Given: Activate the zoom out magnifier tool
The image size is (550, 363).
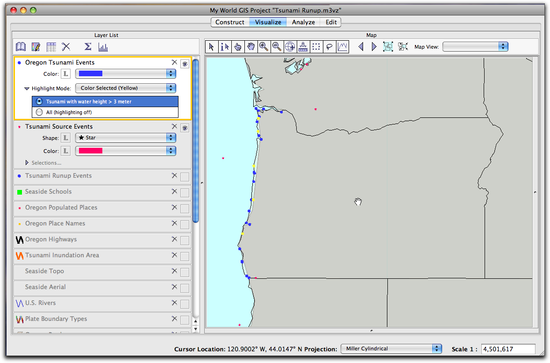Looking at the screenshot, I should pos(276,47).
